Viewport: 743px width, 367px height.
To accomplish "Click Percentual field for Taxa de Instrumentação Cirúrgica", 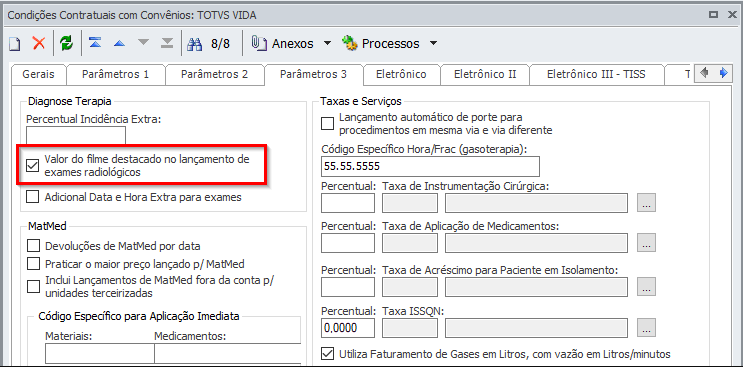I will coord(348,203).
